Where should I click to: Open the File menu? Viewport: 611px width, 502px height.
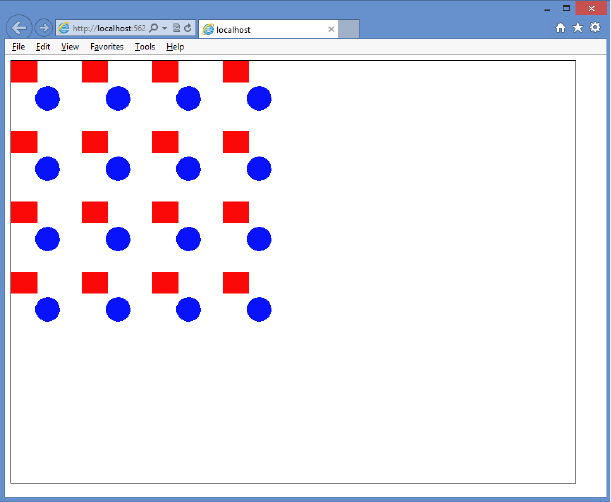point(18,47)
